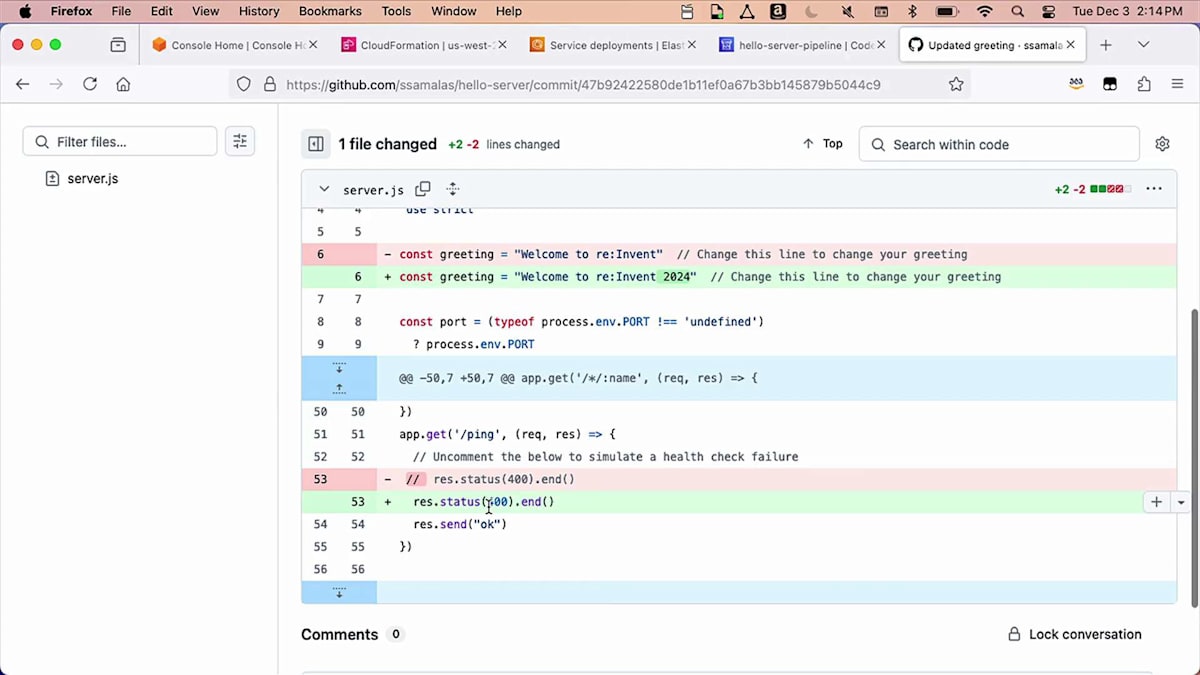Screen dimensions: 1200x675
Task: Open Bluetooth status menu
Action: click(x=912, y=11)
